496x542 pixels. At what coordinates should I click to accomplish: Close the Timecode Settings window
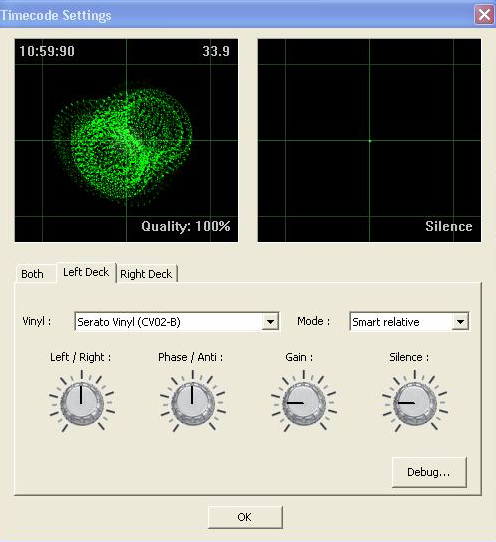pyautogui.click(x=484, y=15)
